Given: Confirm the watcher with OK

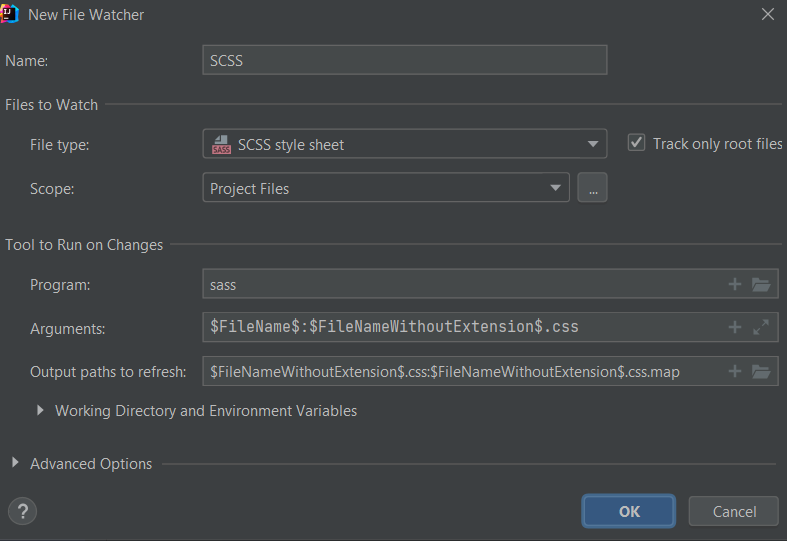Looking at the screenshot, I should point(629,511).
